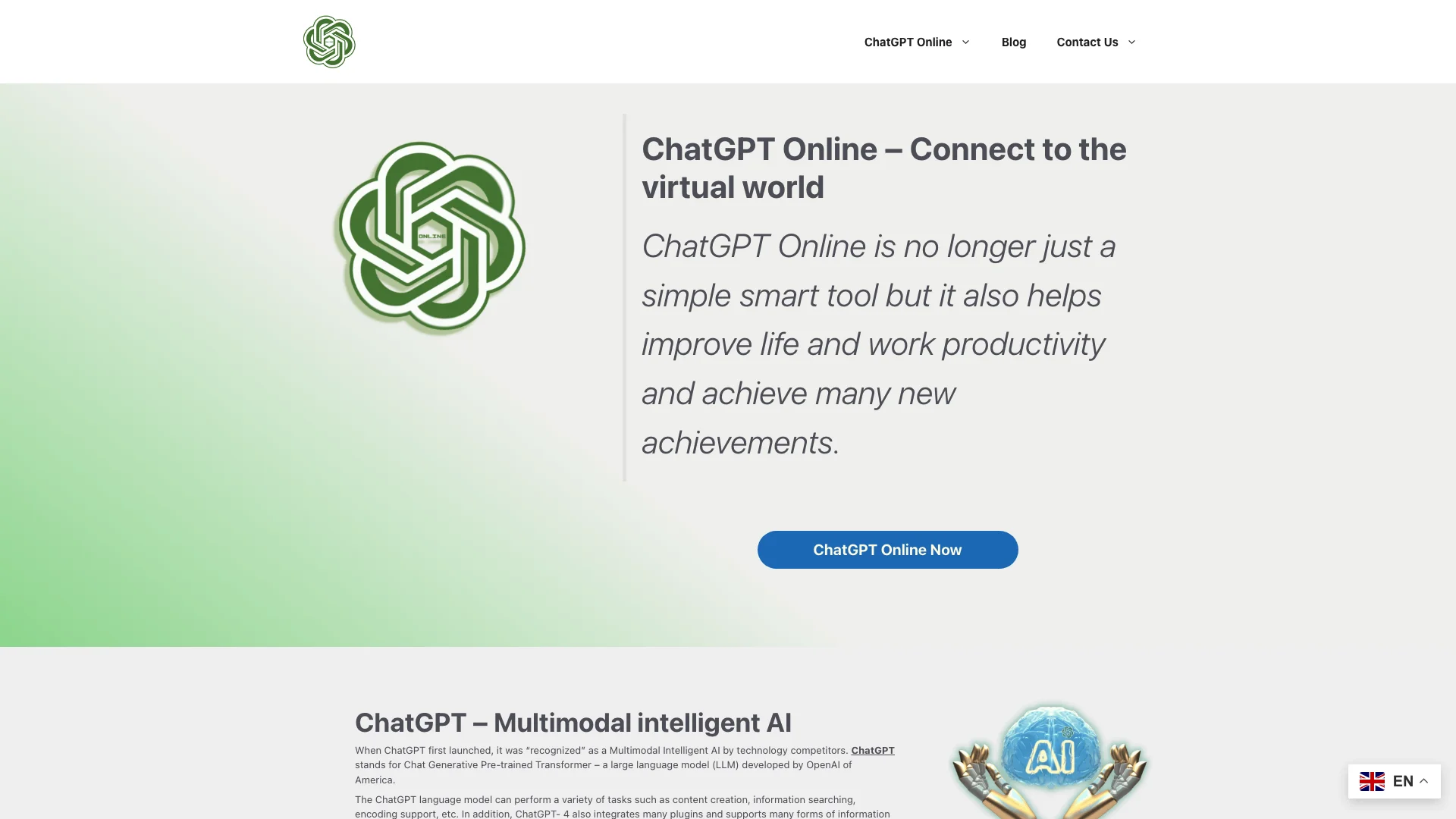1456x819 pixels.
Task: Click the EN language flag icon
Action: pos(1372,780)
